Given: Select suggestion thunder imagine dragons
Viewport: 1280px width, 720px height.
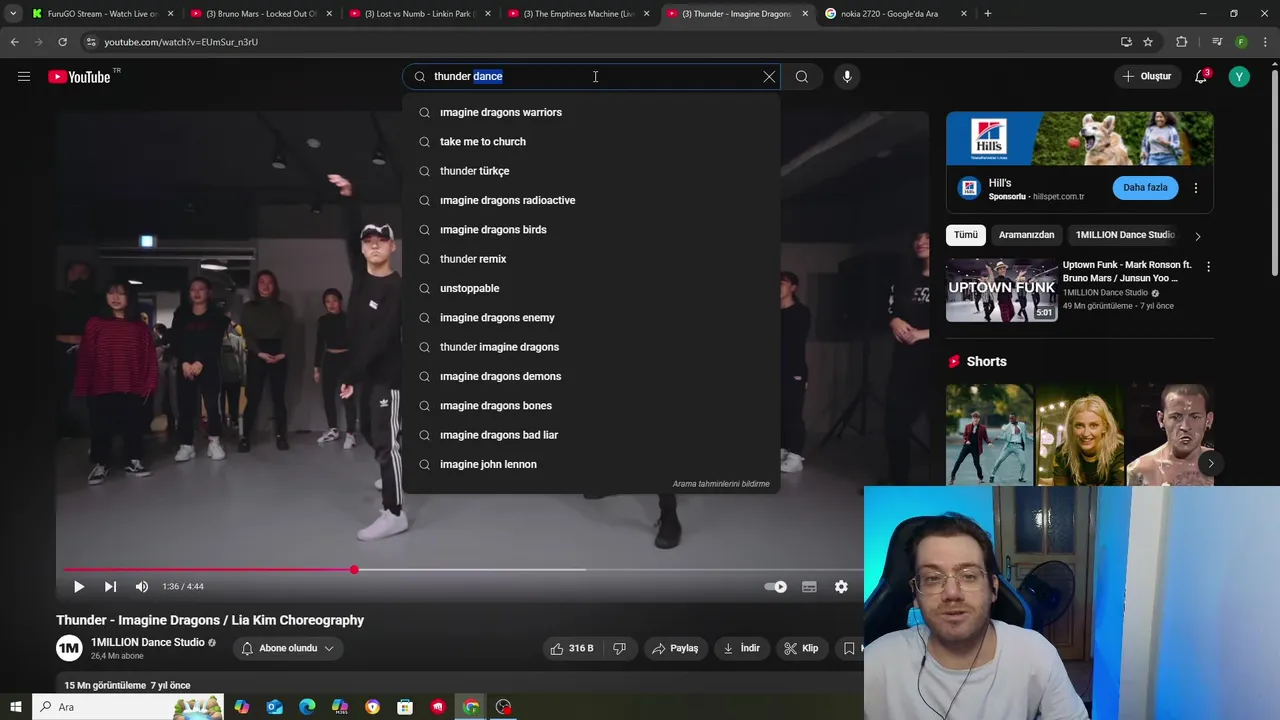Looking at the screenshot, I should click(x=590, y=347).
